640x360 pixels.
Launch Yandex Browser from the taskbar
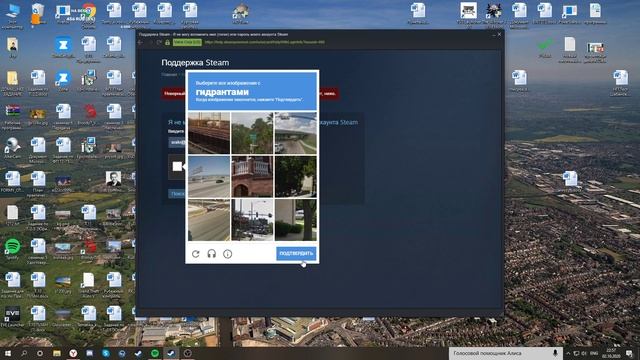point(73,353)
